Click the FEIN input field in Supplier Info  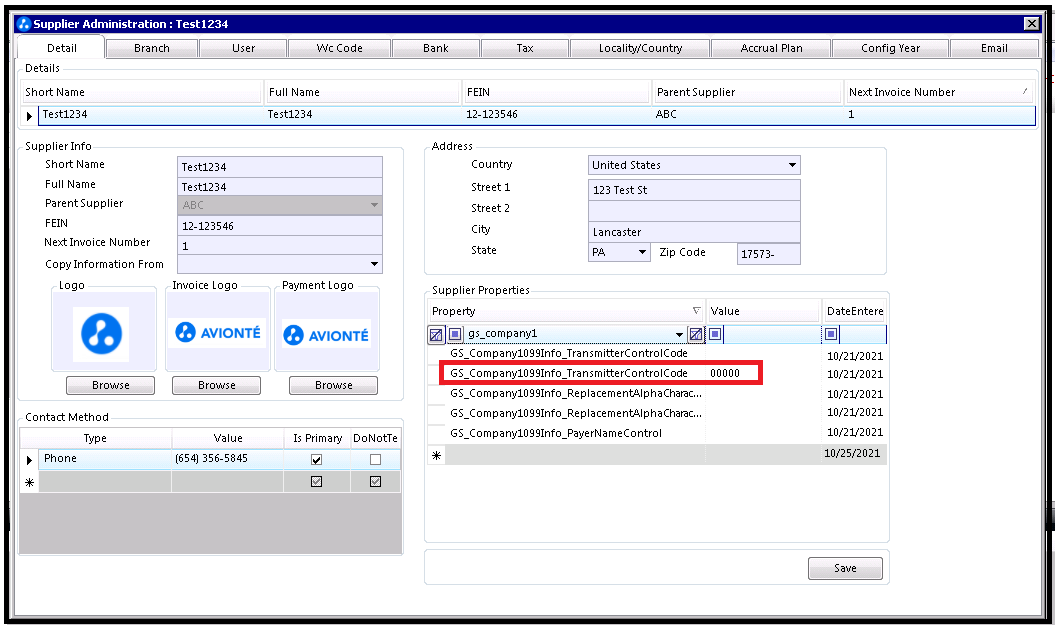(280, 225)
